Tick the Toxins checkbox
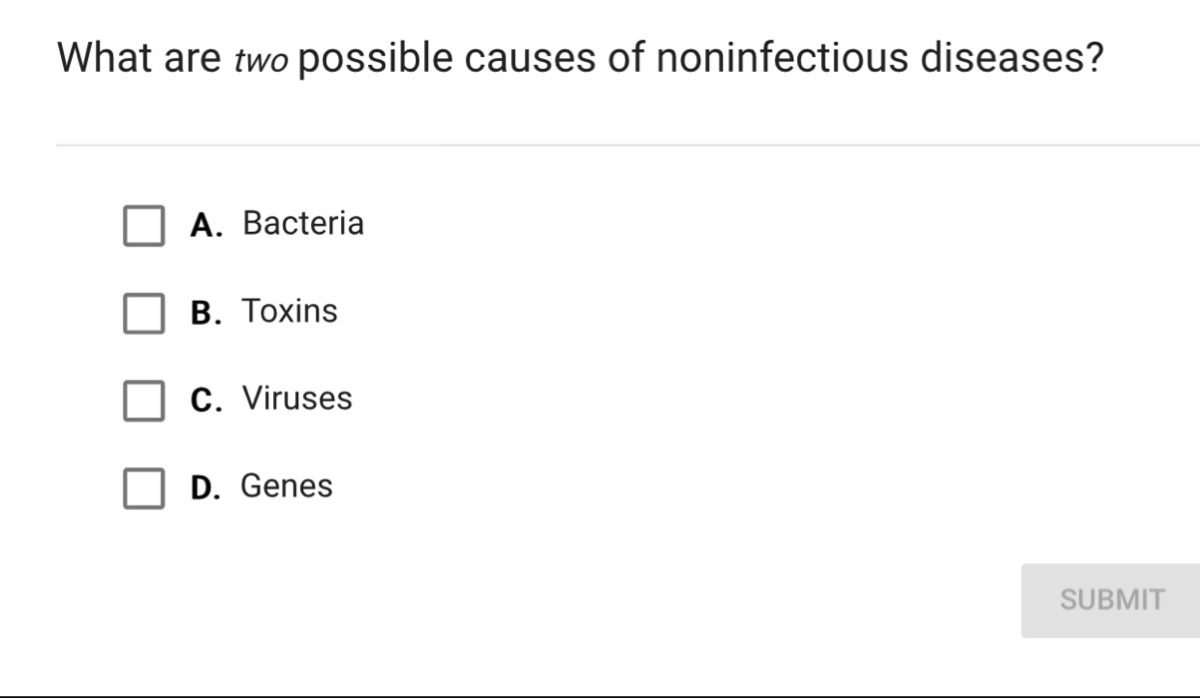Viewport: 1200px width, 698px height. 144,313
